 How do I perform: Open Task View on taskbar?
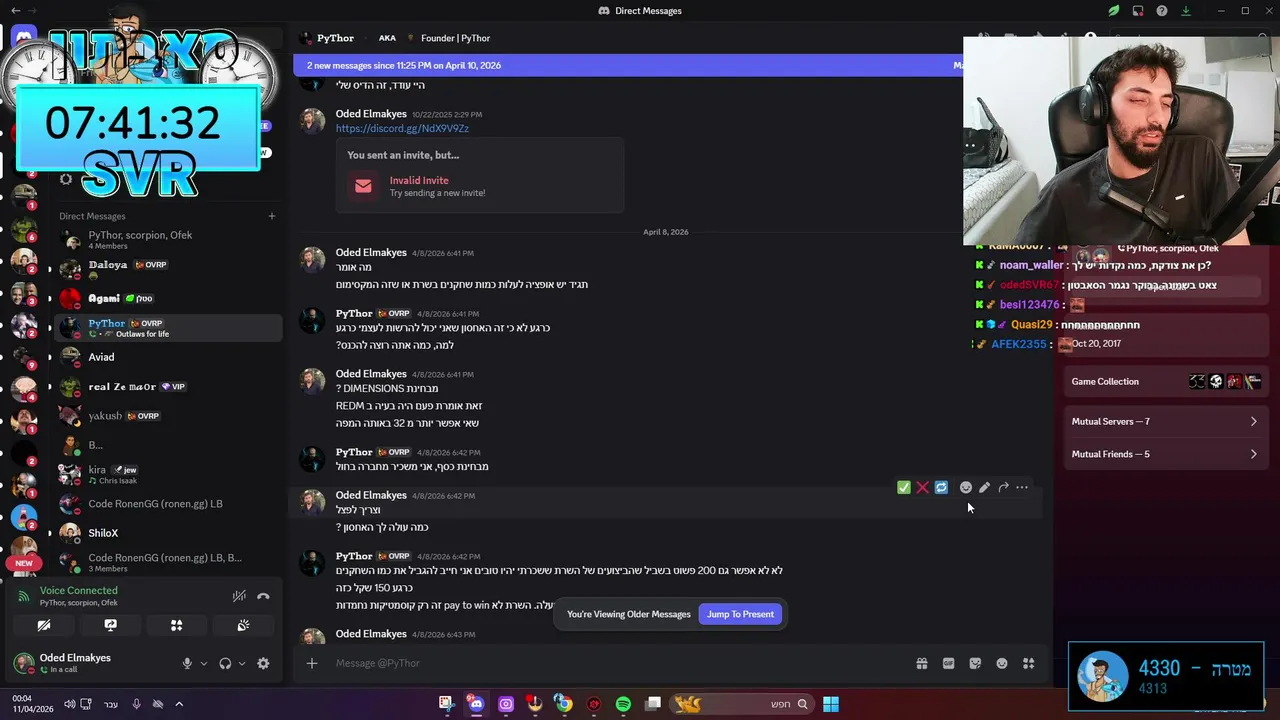653,704
